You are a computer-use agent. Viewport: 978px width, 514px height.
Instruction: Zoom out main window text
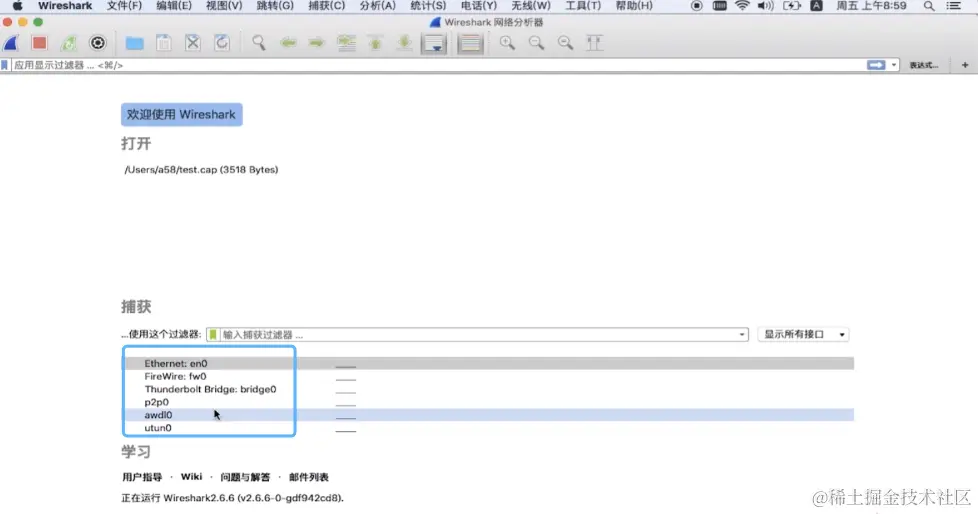(536, 43)
